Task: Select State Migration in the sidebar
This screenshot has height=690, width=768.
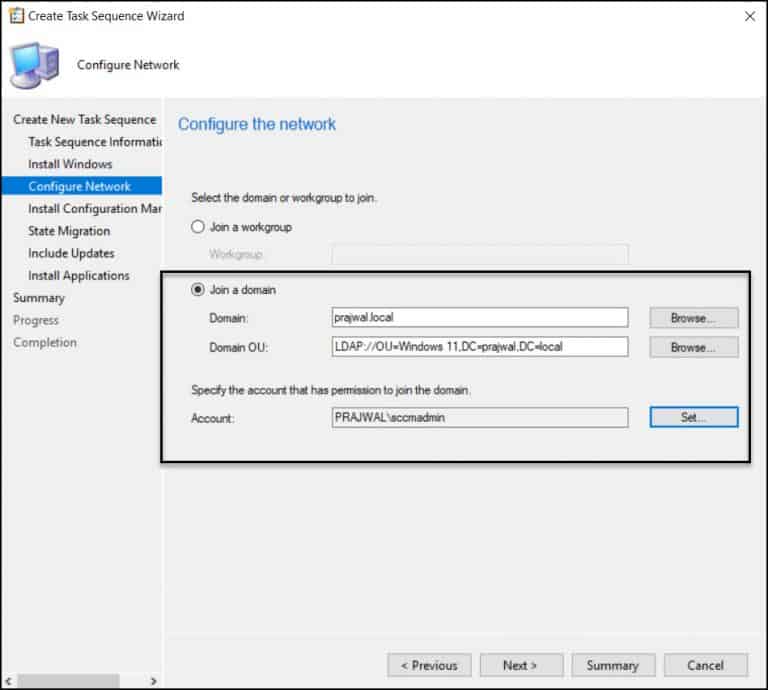Action: click(x=69, y=231)
